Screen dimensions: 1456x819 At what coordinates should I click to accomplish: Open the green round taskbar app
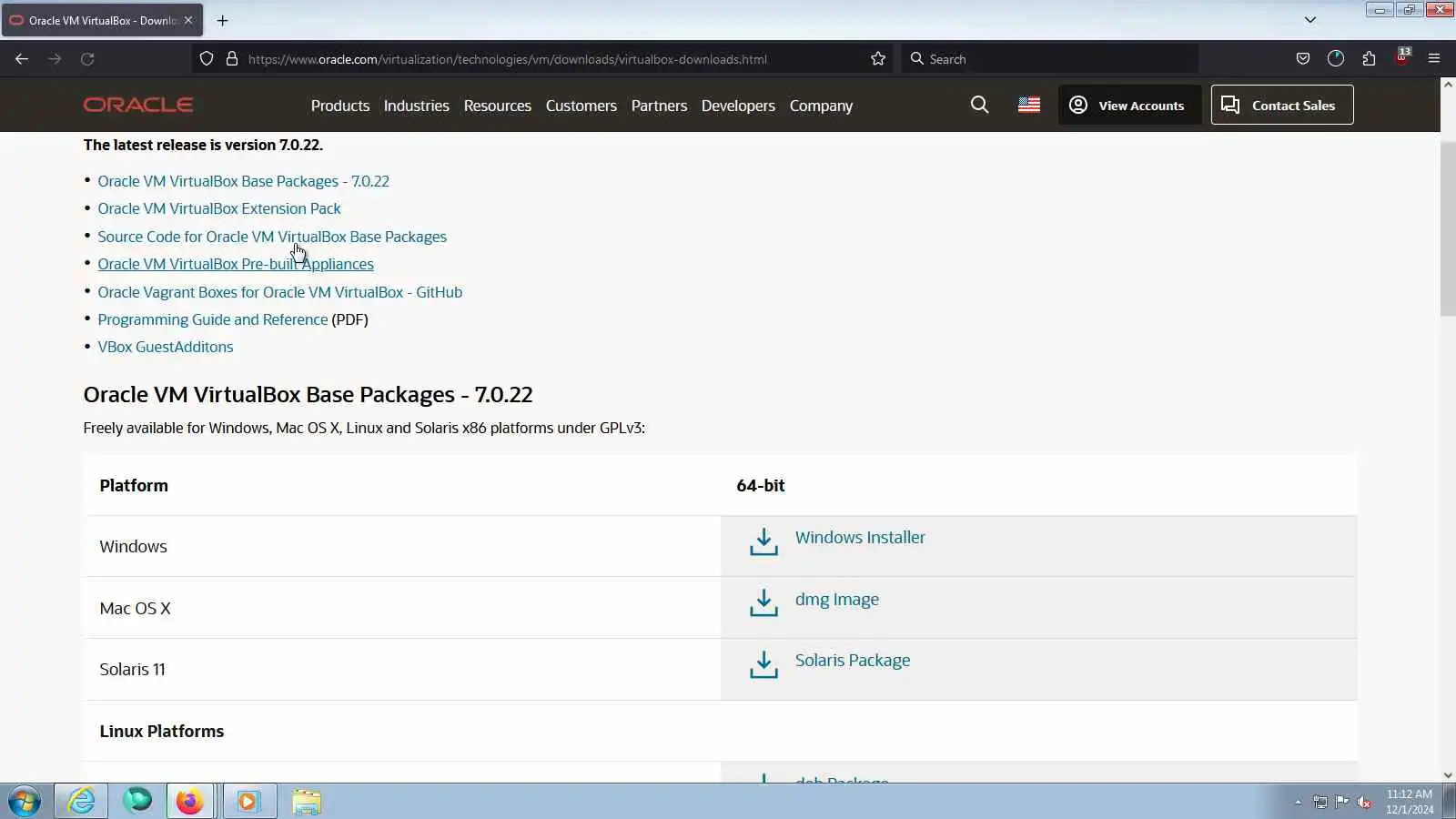tap(137, 801)
